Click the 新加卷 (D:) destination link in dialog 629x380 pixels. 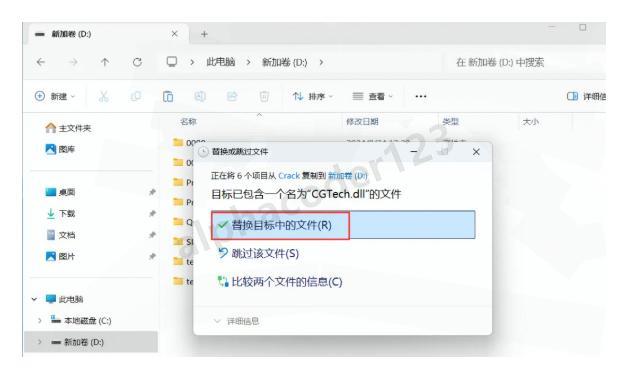347,176
